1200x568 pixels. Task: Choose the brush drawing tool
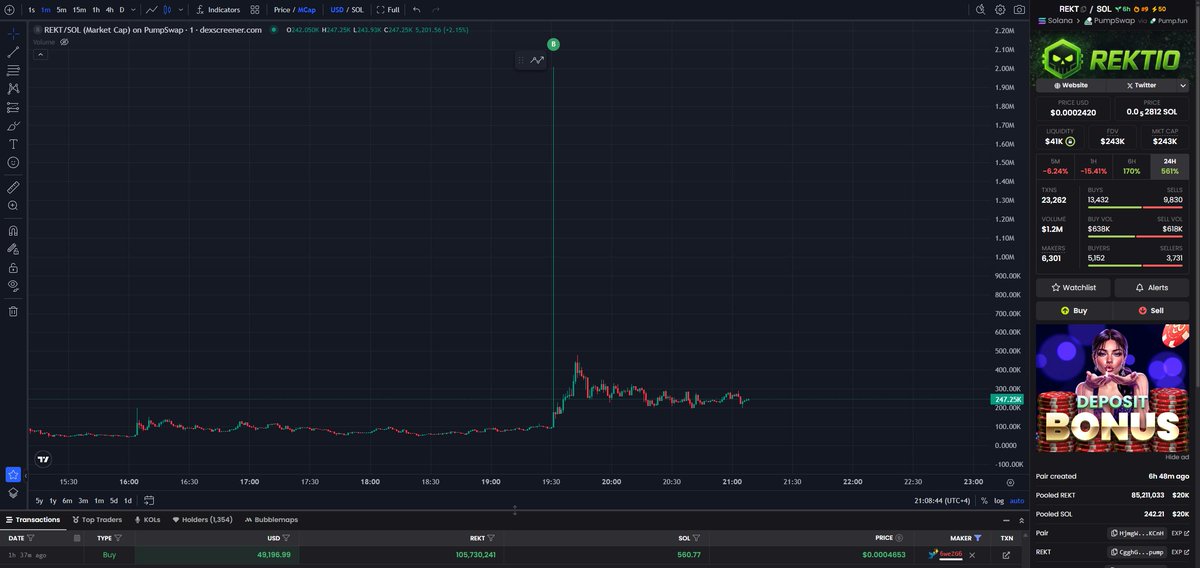click(13, 126)
